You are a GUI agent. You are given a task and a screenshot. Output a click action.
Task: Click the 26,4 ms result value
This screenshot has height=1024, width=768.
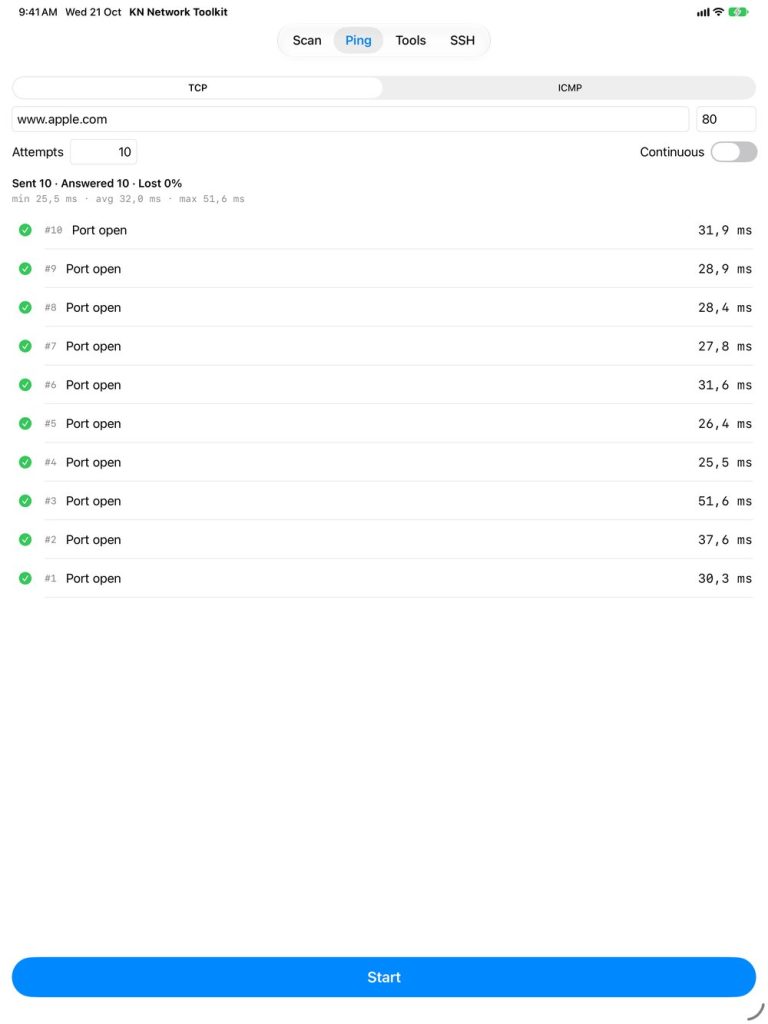tap(725, 423)
